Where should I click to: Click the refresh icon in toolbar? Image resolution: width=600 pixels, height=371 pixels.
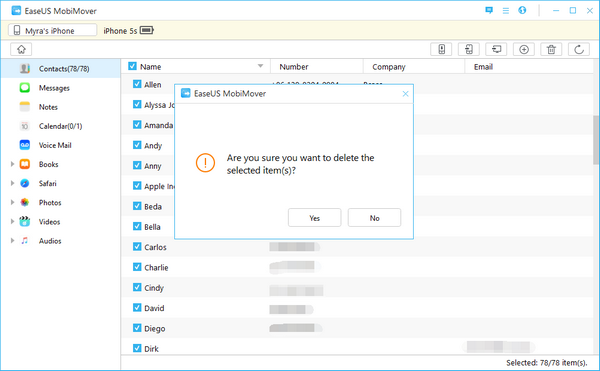pyautogui.click(x=579, y=49)
